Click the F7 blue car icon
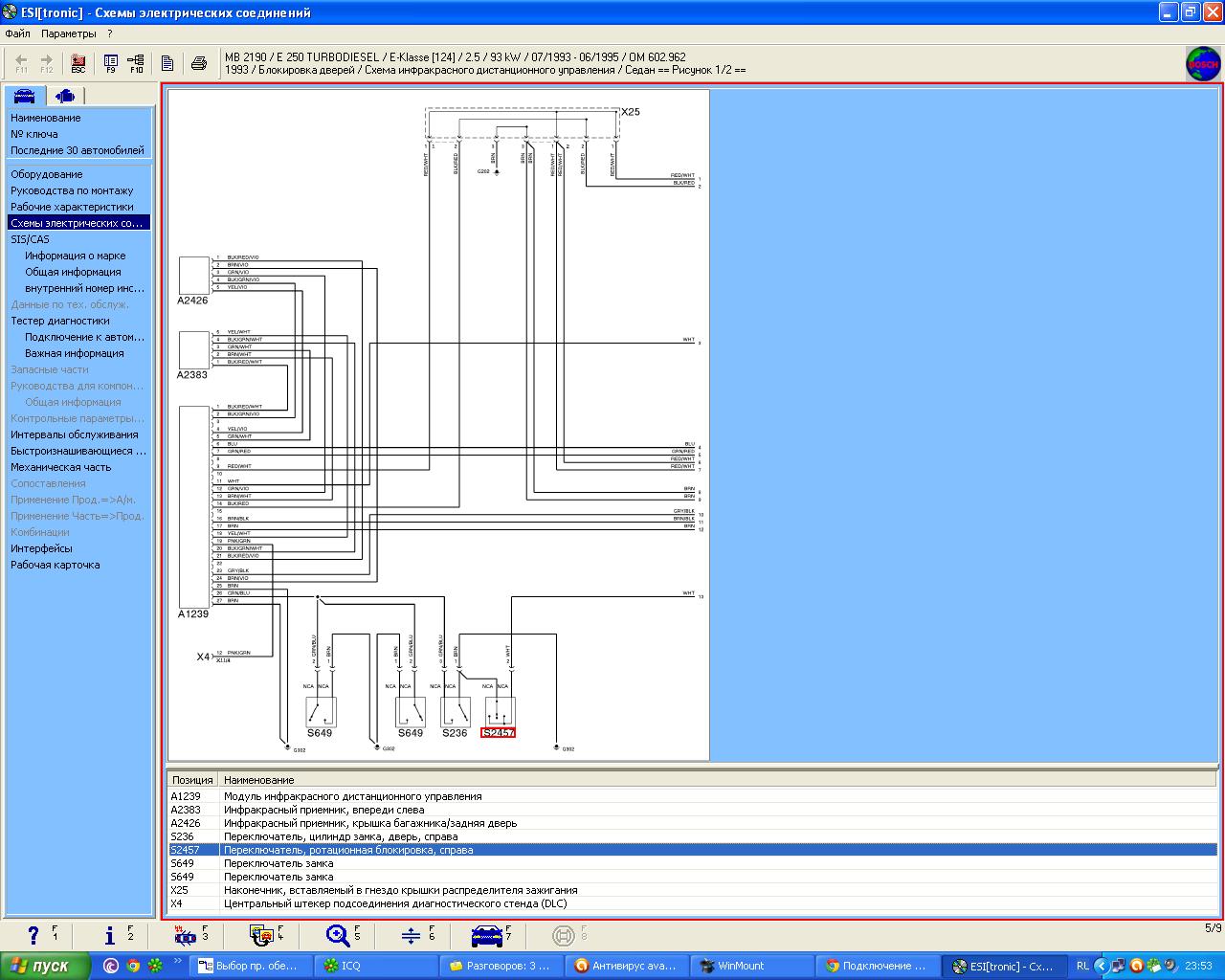This screenshot has height=980, width=1225. [x=490, y=935]
